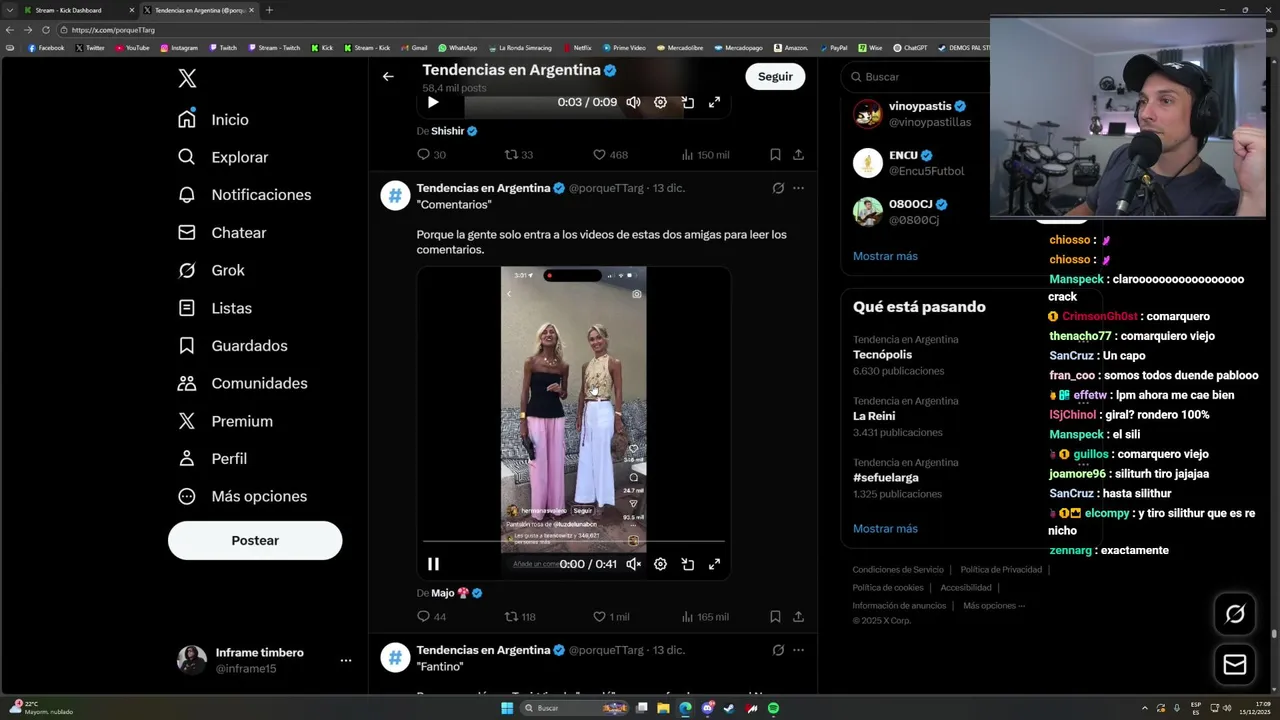Open Listas in the sidebar
Viewport: 1280px width, 720px height.
(x=215, y=308)
